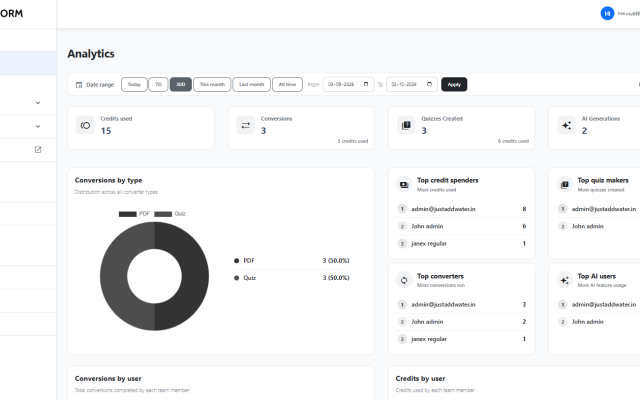Image resolution: width=640 pixels, height=400 pixels.
Task: Click the Top AI users sparkle icon
Action: 564,280
